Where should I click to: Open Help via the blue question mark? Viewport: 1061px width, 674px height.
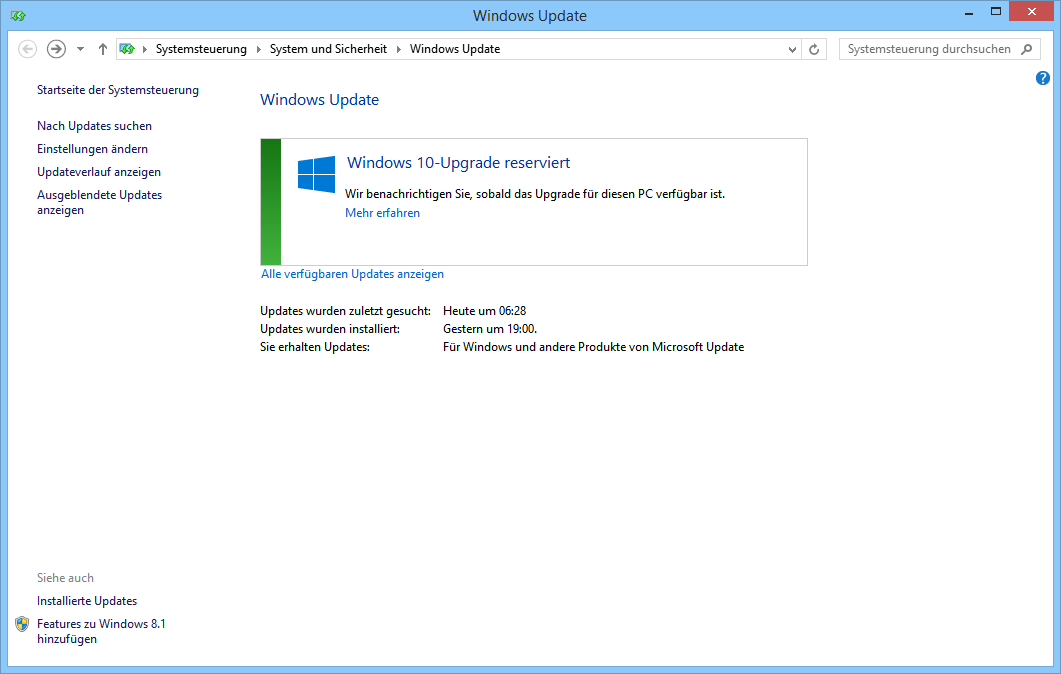coord(1043,78)
